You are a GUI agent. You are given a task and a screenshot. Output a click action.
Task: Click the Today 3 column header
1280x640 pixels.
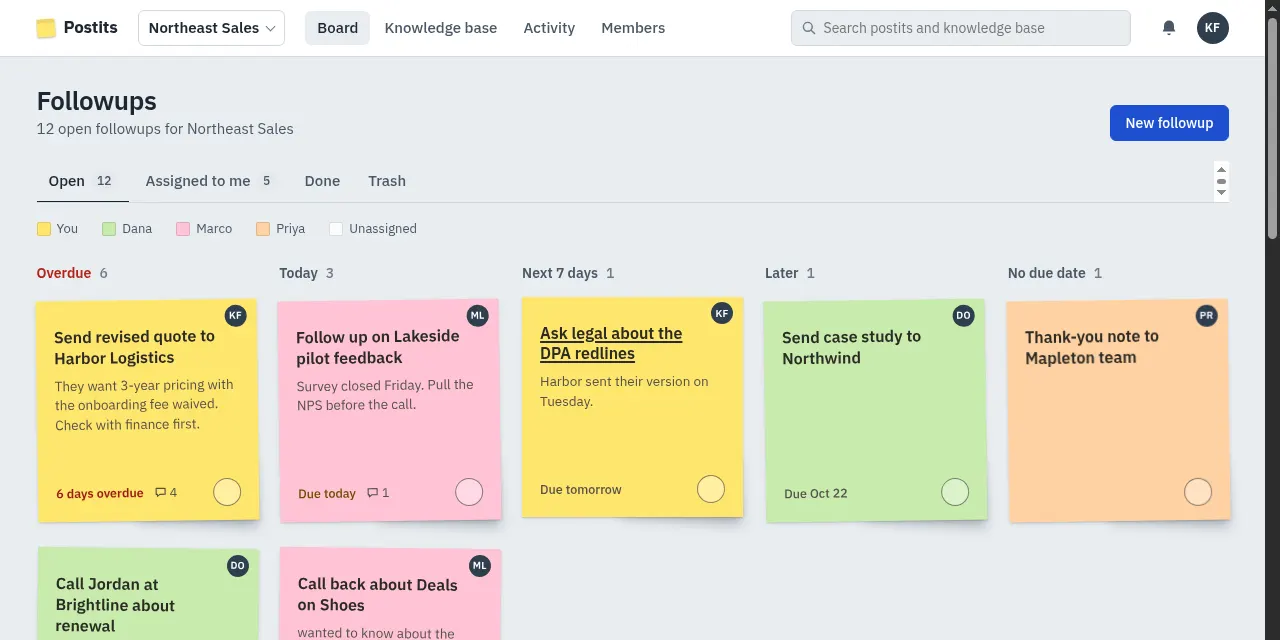[306, 273]
